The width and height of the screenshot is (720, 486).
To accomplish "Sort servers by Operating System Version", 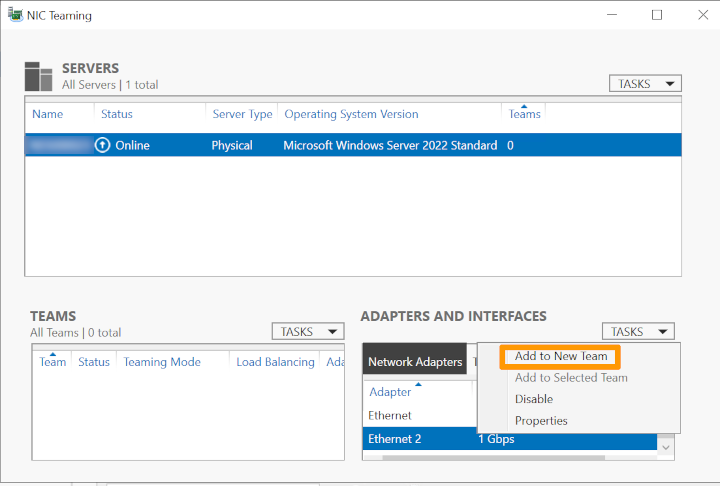I will tap(351, 114).
